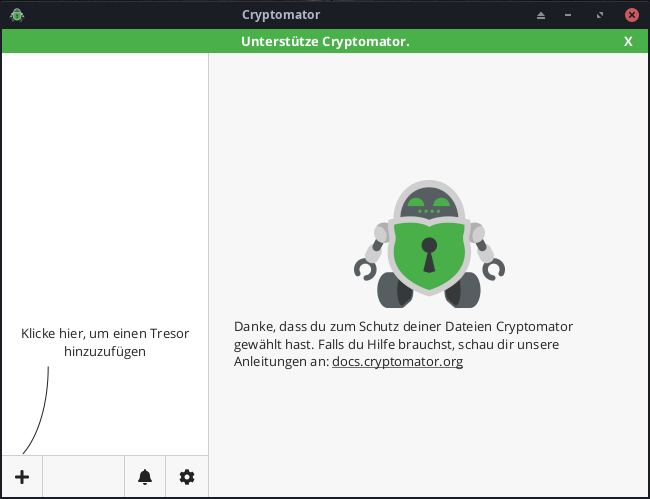Open the docs.cryptomator.org link
The height and width of the screenshot is (499, 650).
(397, 361)
